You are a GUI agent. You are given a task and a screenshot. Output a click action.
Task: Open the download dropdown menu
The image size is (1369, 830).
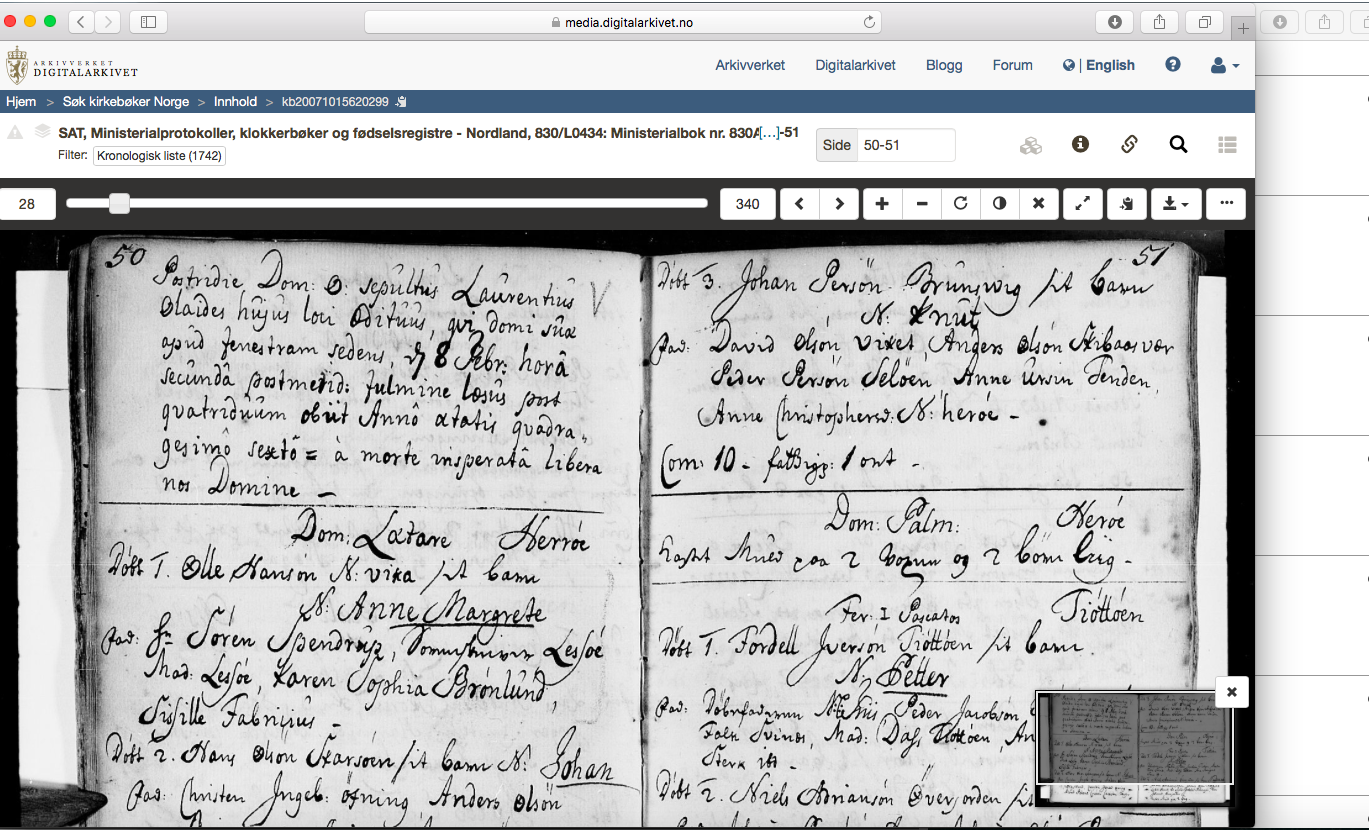click(x=1176, y=204)
